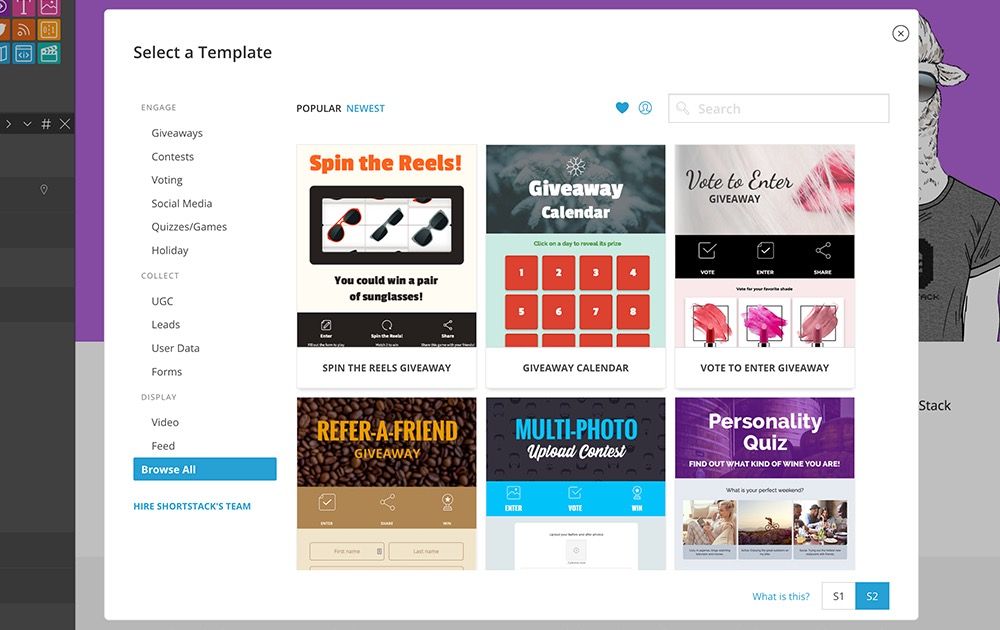Select the Video display category

point(165,422)
